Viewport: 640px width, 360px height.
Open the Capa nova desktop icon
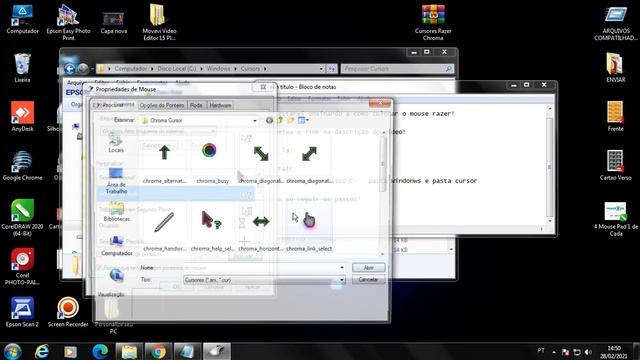pos(113,22)
